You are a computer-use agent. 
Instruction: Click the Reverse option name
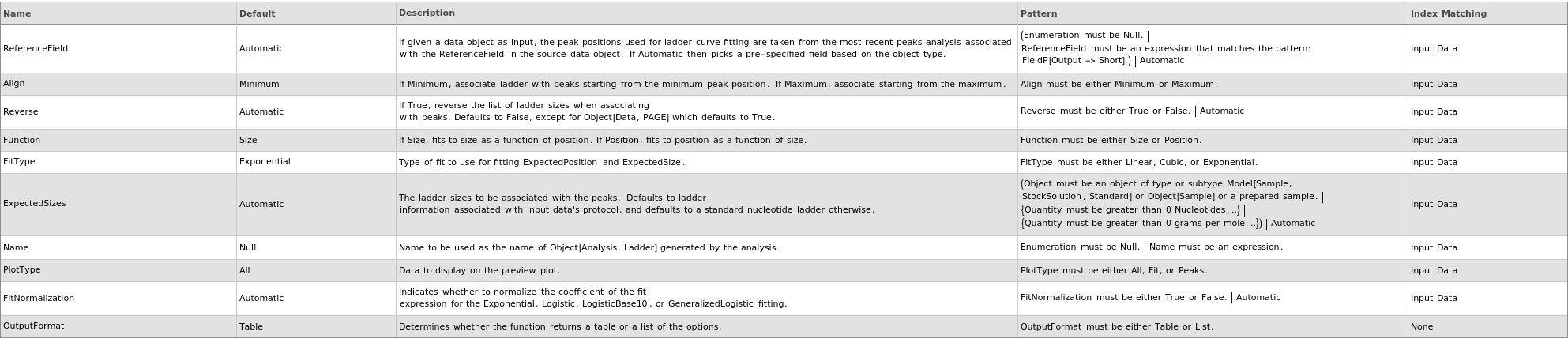21,112
